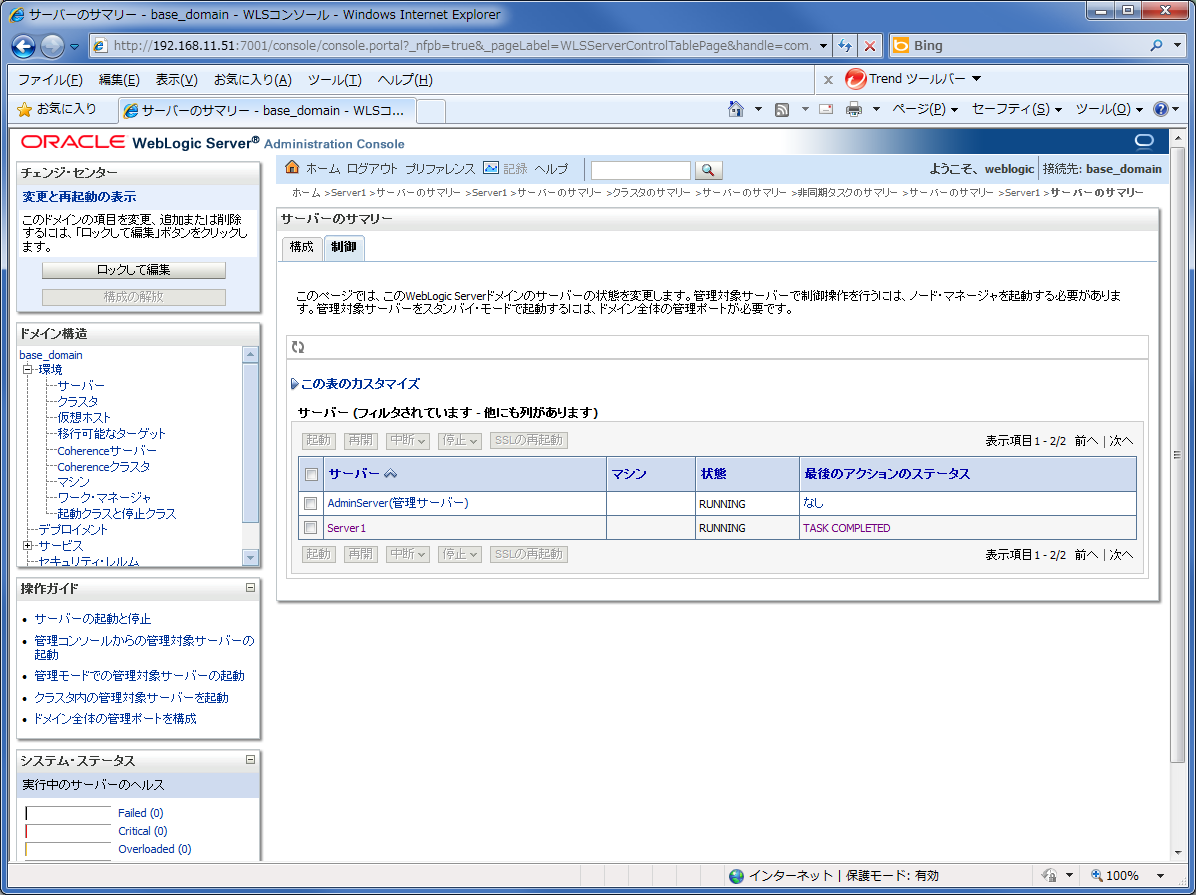Tick the select-all checkbox in table header
Screen dimensions: 1196x895
coord(311,475)
